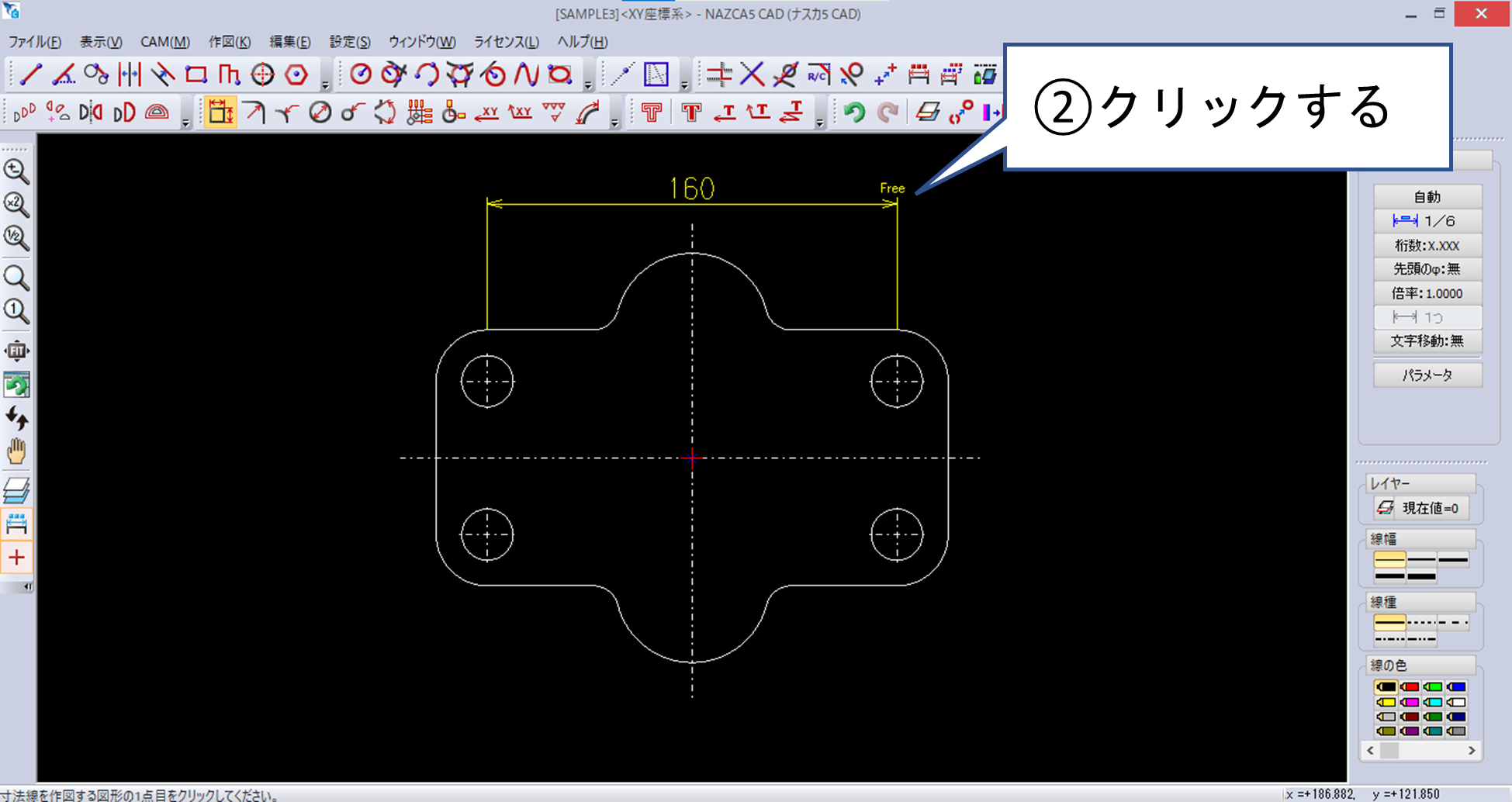Image resolution: width=1512 pixels, height=802 pixels.
Task: Select the medium line width option
Action: coord(1453,559)
